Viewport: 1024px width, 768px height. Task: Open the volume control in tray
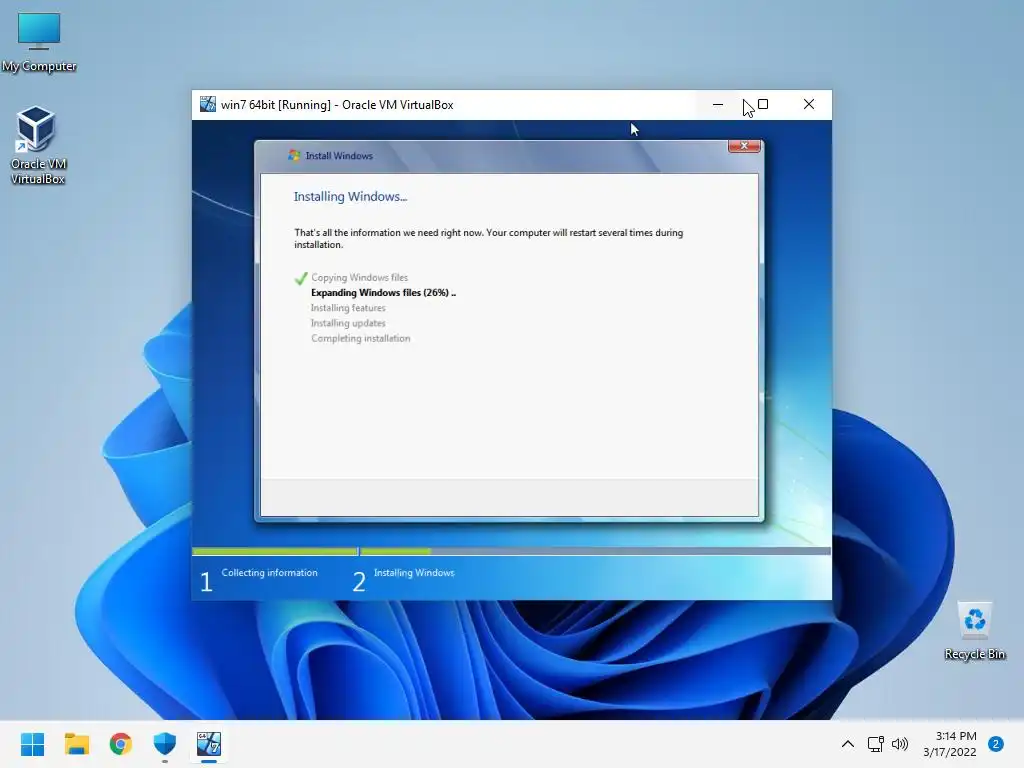click(900, 744)
